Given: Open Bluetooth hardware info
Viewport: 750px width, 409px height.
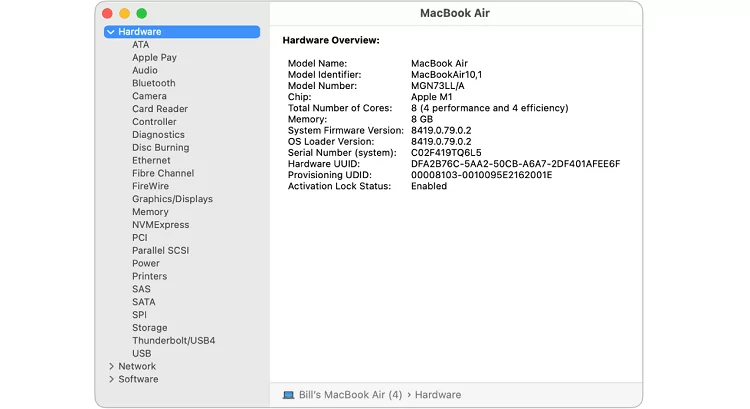Looking at the screenshot, I should tap(154, 83).
